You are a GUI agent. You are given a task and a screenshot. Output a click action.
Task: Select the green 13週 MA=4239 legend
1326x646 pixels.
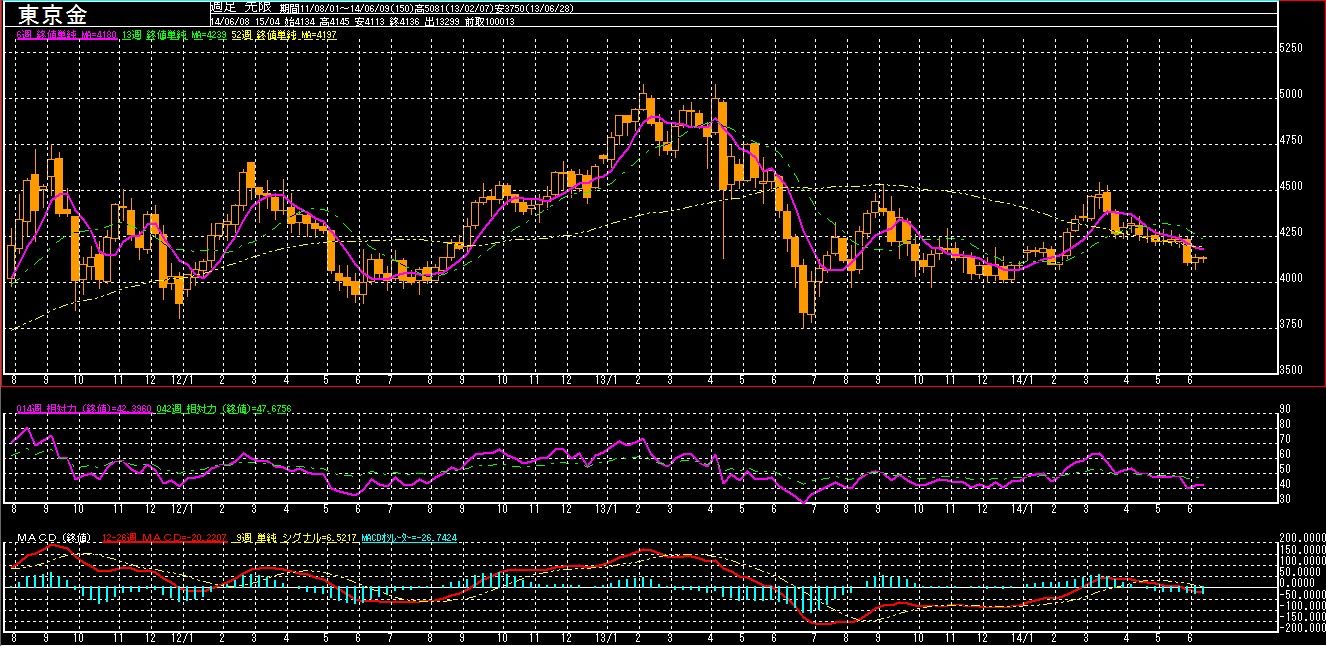[x=177, y=35]
